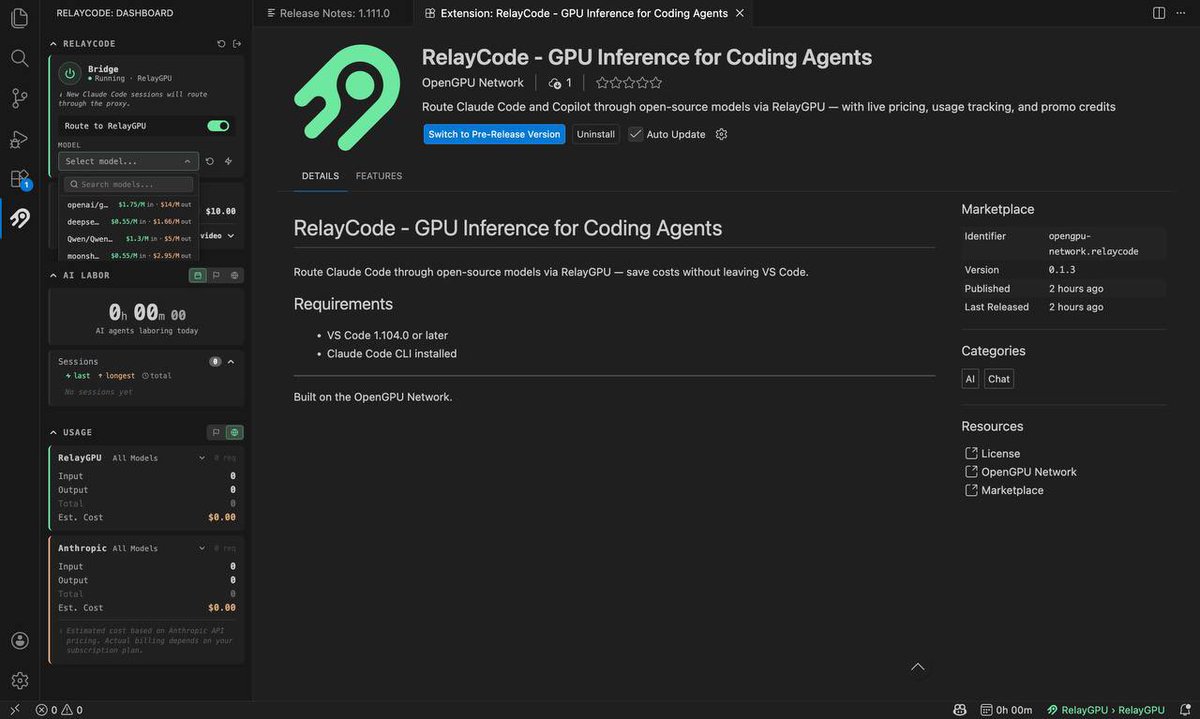
Task: Expand the video dropdown chevron
Action: 231,236
